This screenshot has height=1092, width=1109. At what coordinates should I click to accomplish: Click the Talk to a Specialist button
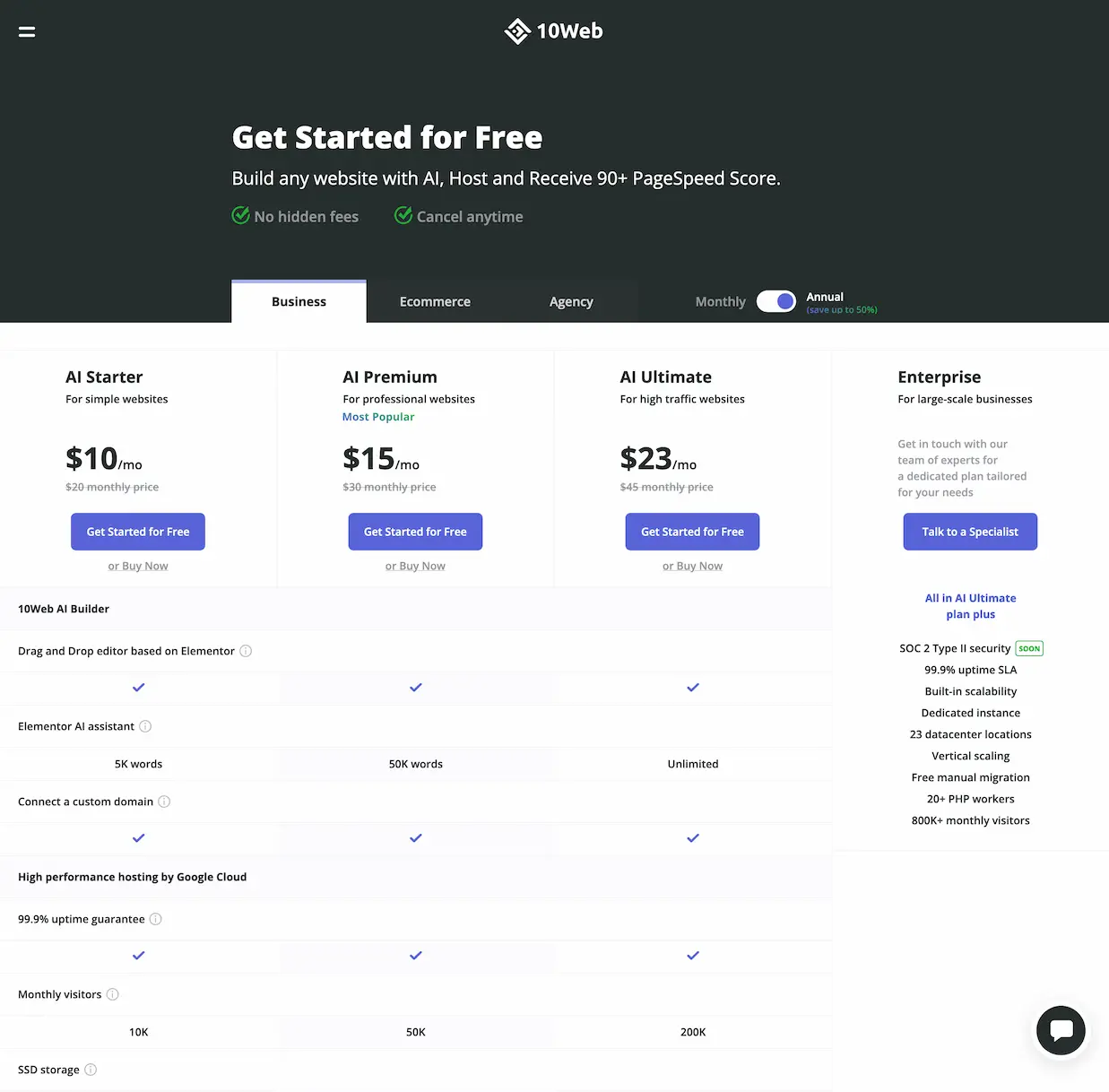pyautogui.click(x=970, y=532)
